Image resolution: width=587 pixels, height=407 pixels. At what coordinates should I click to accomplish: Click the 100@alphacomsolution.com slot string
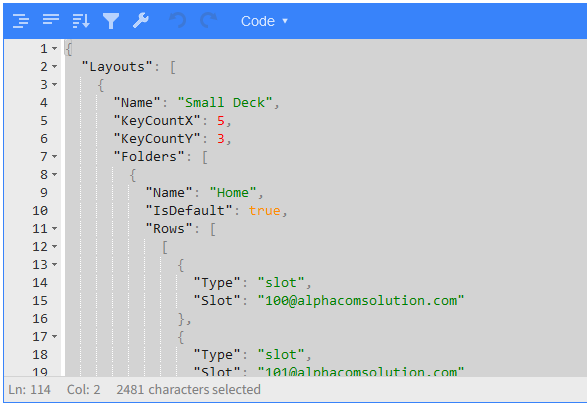click(361, 300)
